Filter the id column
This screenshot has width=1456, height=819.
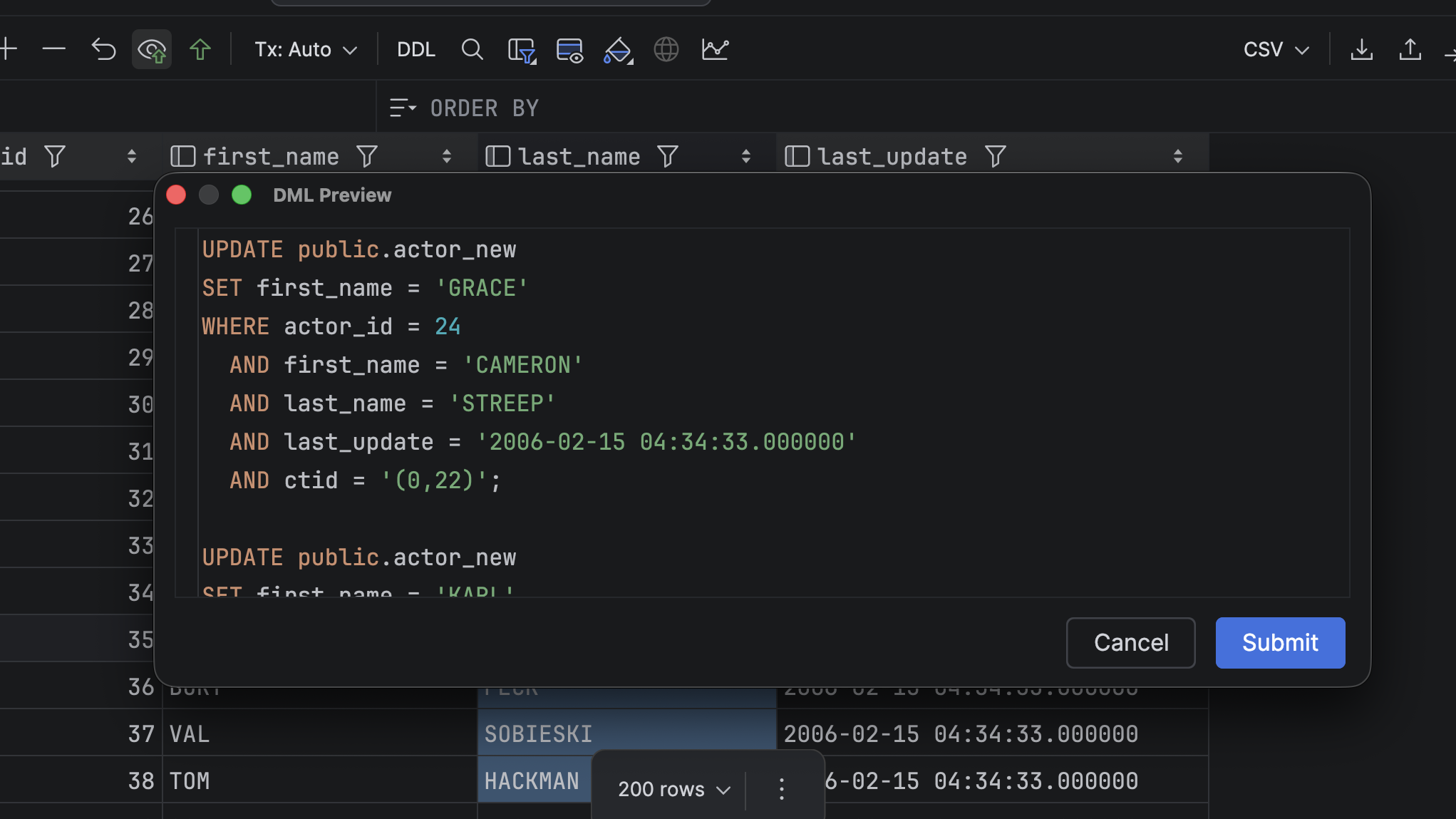point(55,156)
